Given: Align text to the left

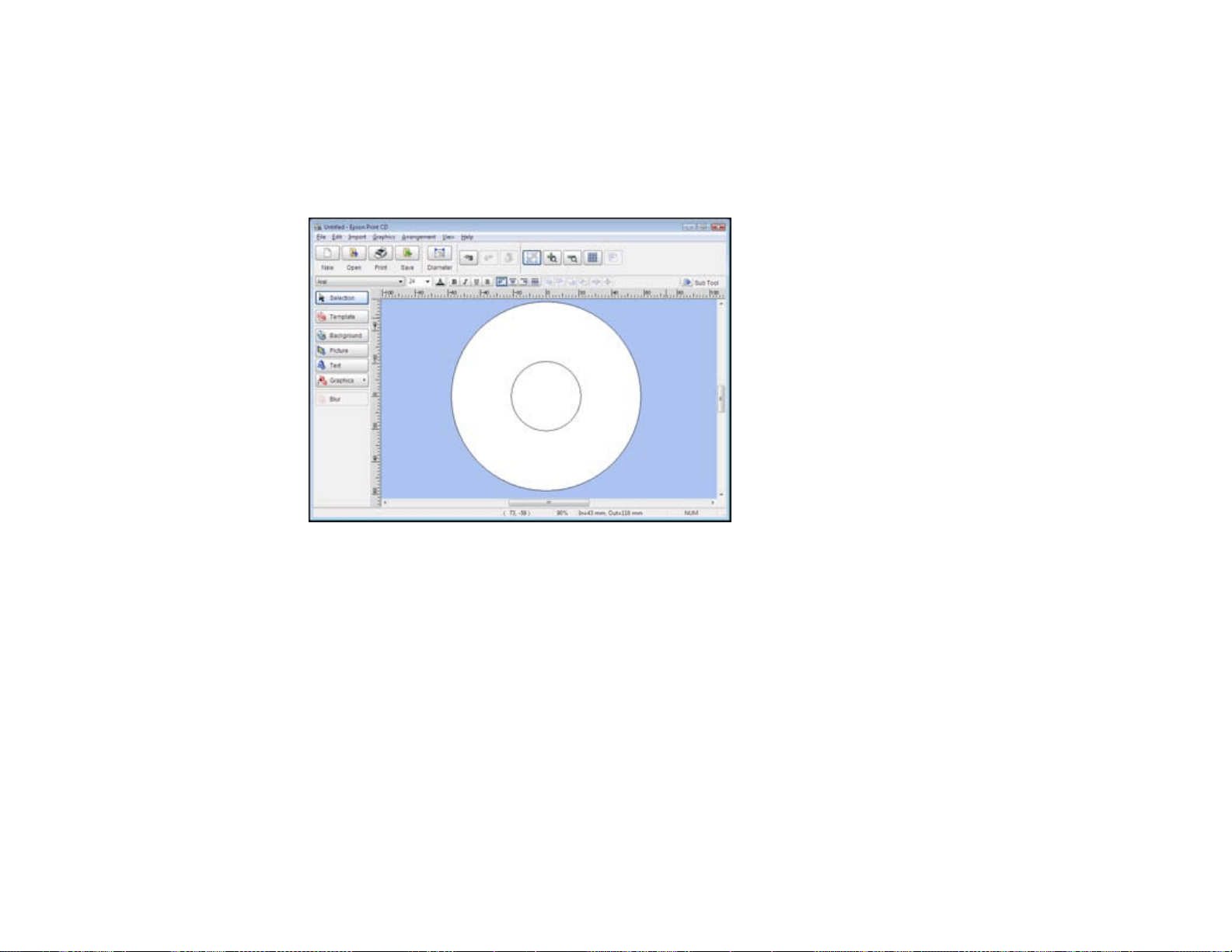Looking at the screenshot, I should [501, 281].
